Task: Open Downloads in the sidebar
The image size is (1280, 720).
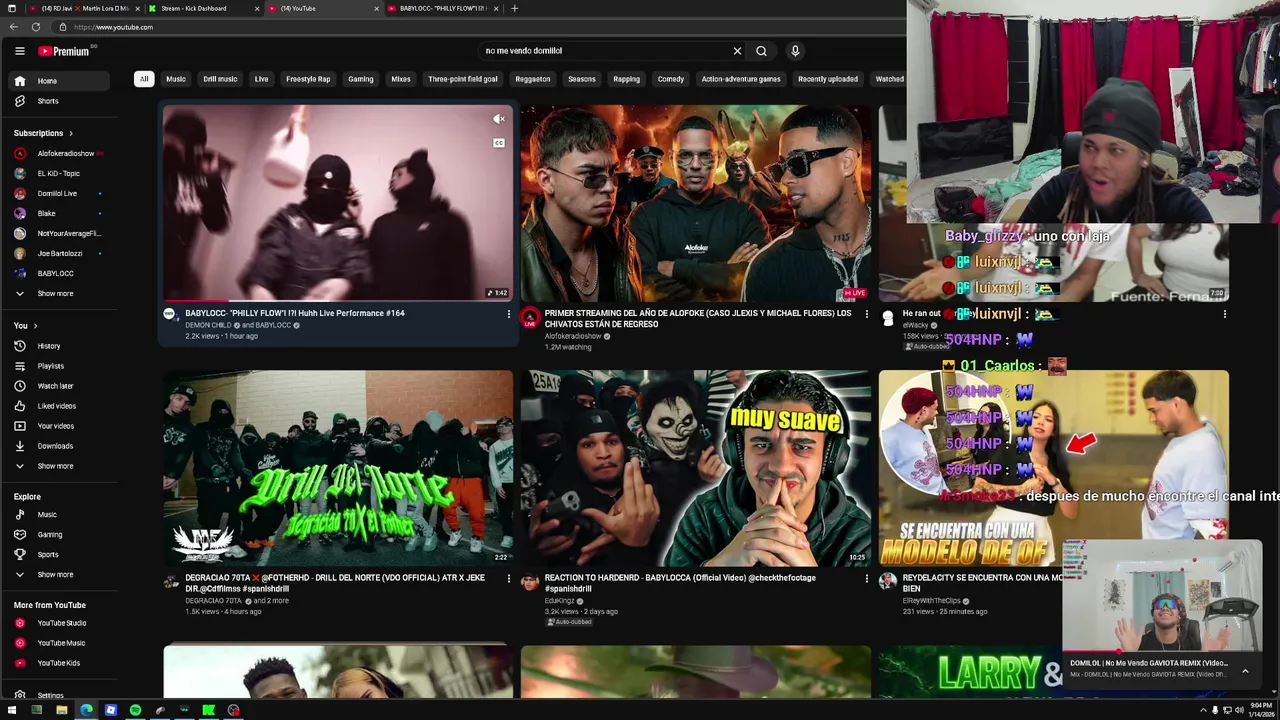Action: (x=59, y=446)
